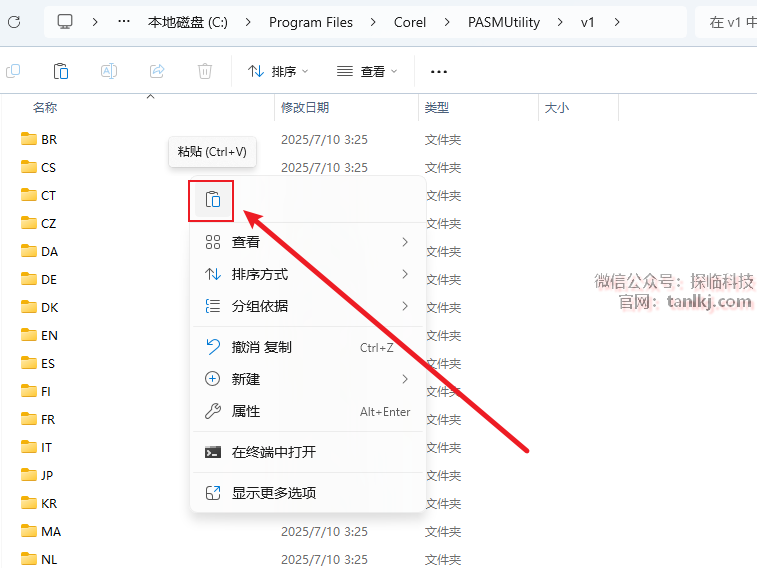Open 排序 sort dropdown in toolbar
The height and width of the screenshot is (574, 757).
point(278,71)
